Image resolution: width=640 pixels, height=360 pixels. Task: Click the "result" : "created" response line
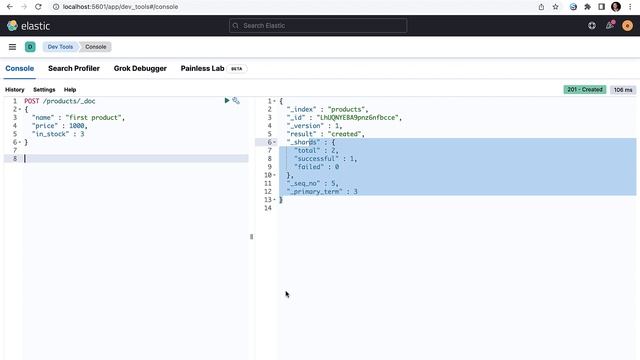pos(326,134)
